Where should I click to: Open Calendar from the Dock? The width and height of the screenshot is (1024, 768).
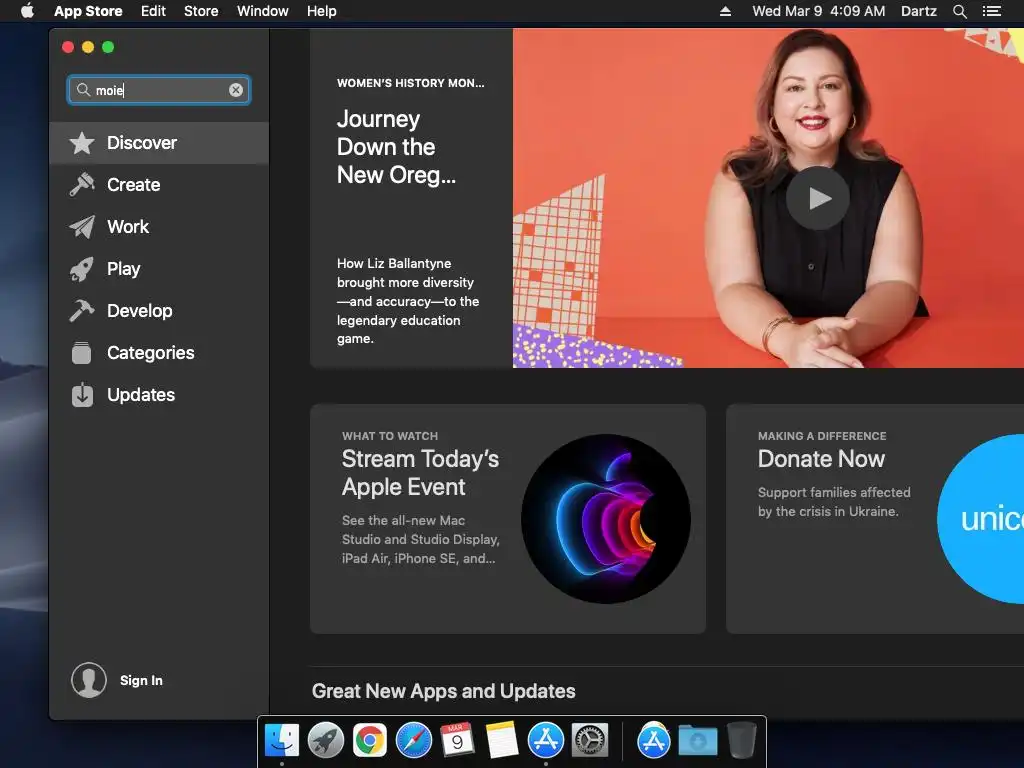(457, 740)
